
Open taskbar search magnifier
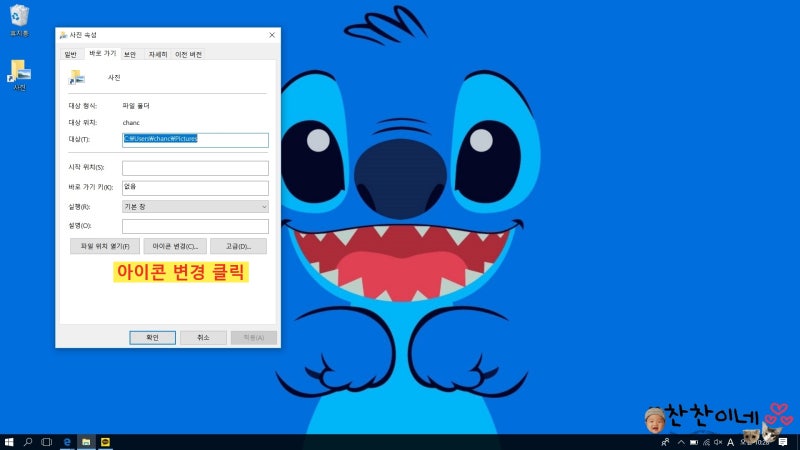point(28,442)
